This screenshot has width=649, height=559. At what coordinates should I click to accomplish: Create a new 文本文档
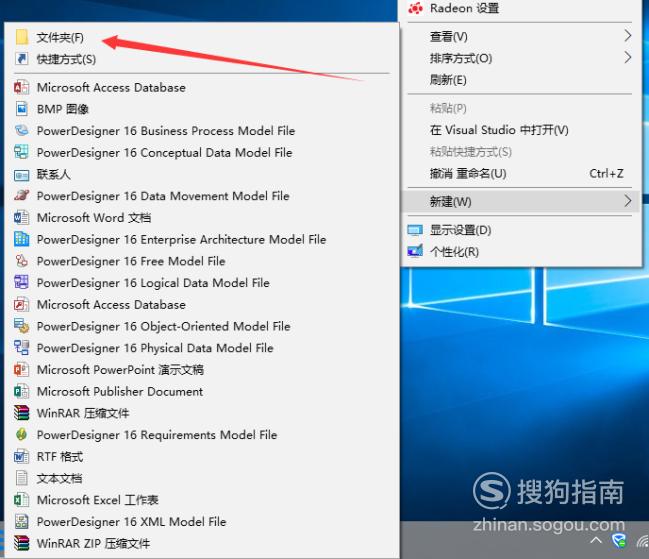tap(202, 478)
